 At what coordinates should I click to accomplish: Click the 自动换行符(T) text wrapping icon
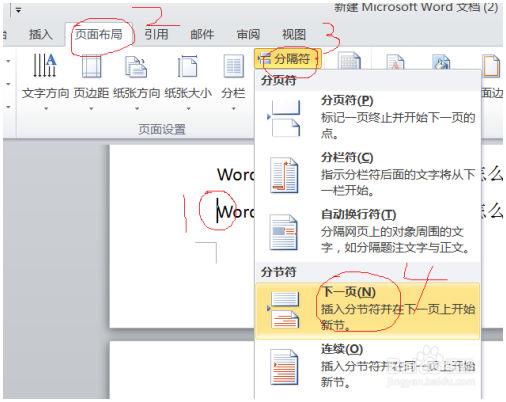pos(283,232)
